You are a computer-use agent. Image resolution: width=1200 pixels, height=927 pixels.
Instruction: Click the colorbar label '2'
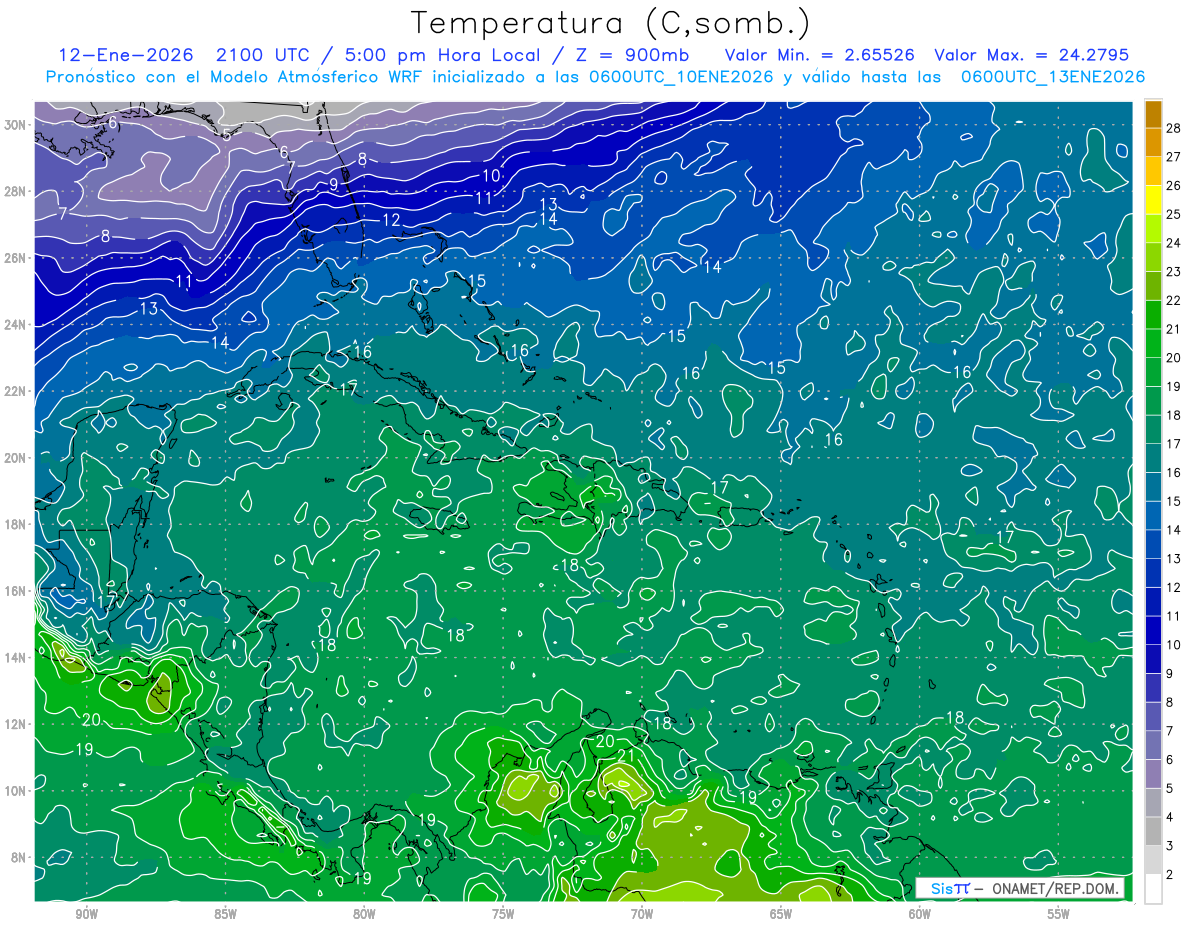point(1170,874)
